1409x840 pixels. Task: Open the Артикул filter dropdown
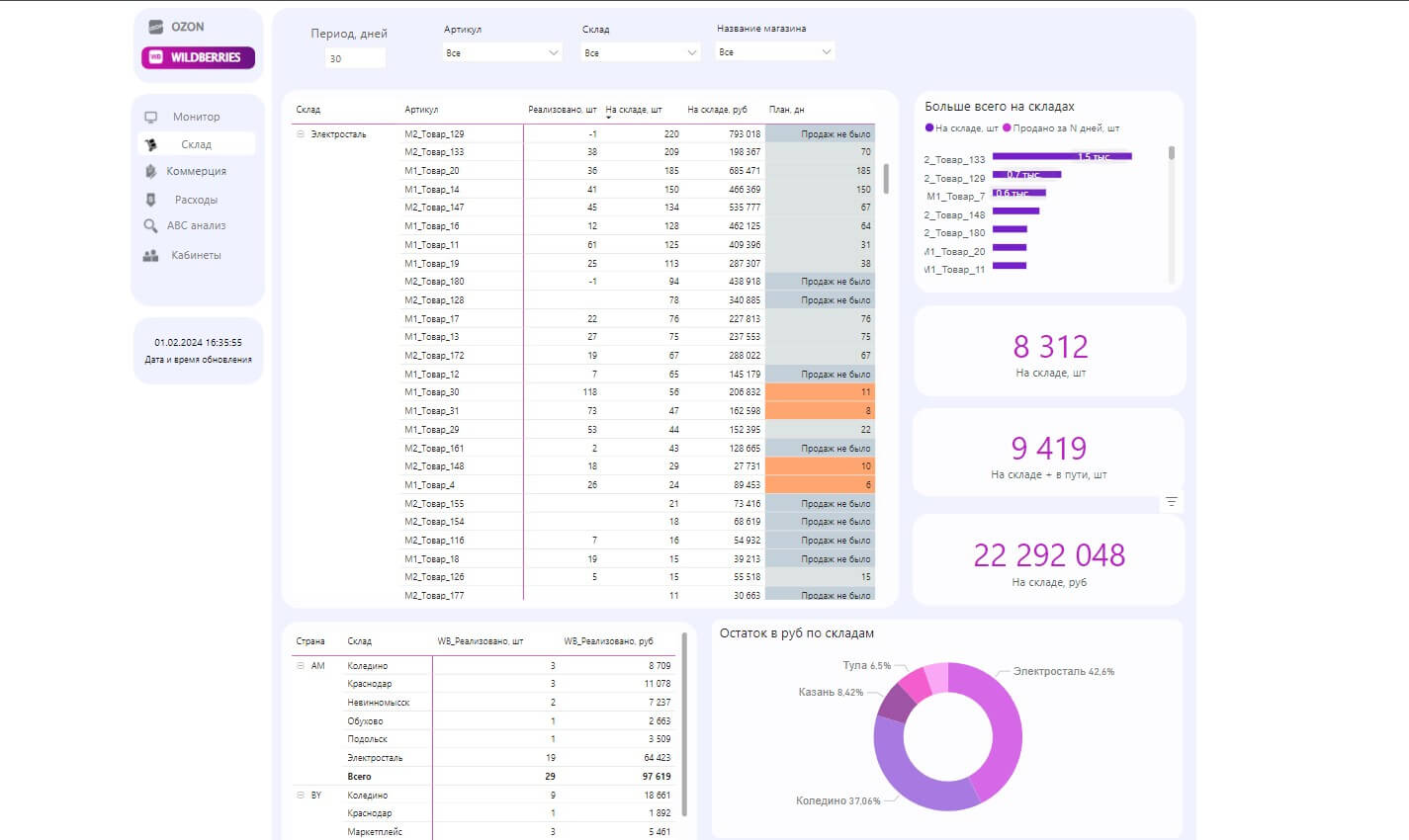(502, 52)
